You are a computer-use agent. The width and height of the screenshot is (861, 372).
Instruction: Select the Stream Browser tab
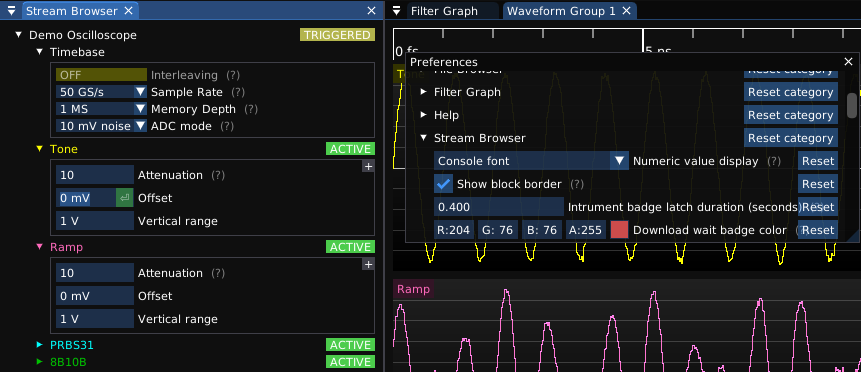(72, 11)
